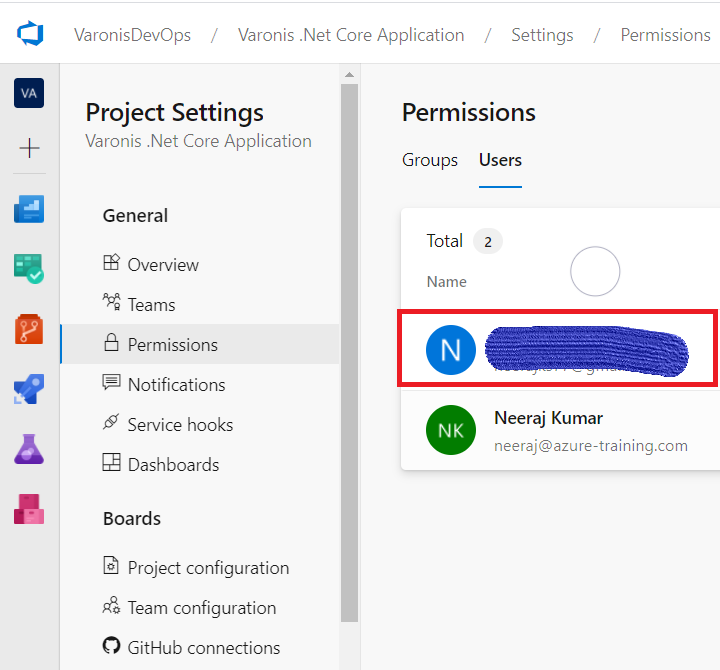720x670 pixels.
Task: Click the plus icon in sidebar
Action: pyautogui.click(x=29, y=149)
